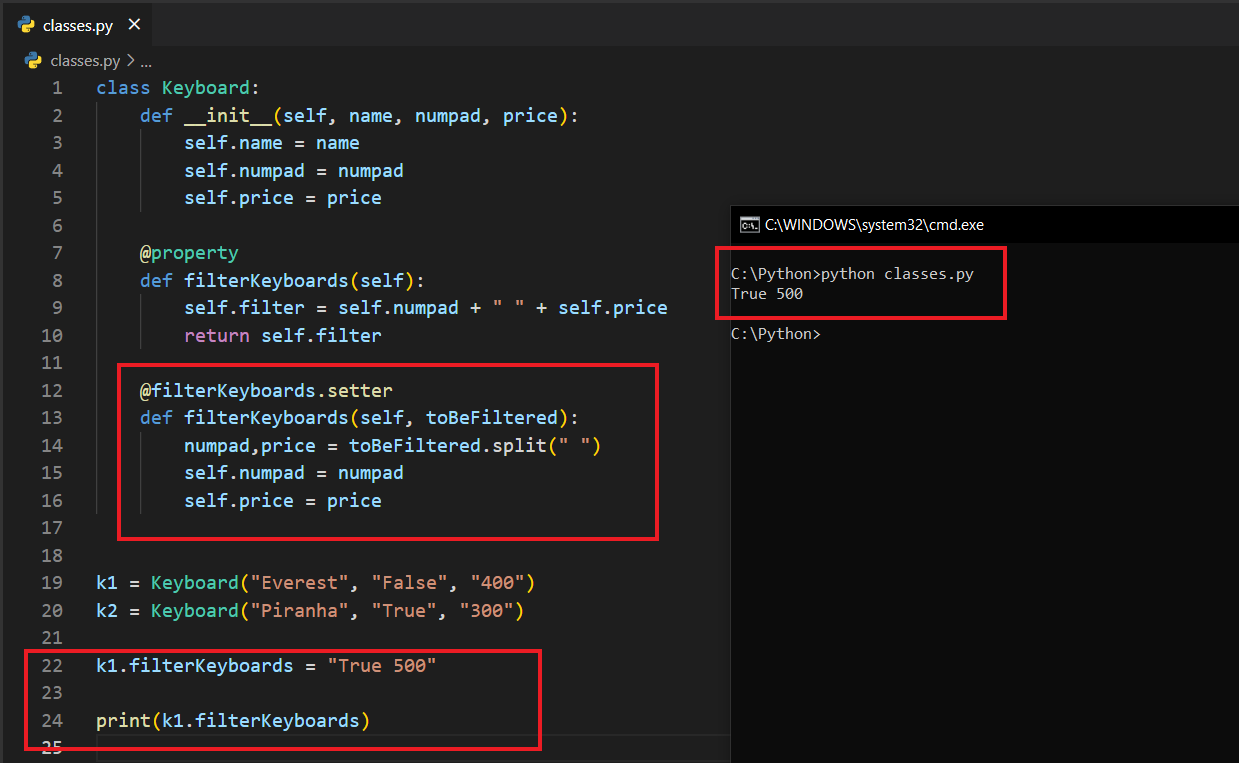Screen dimensions: 1239x763
Task: Click the empty C:\Python> prompt in terminal
Action: (775, 334)
